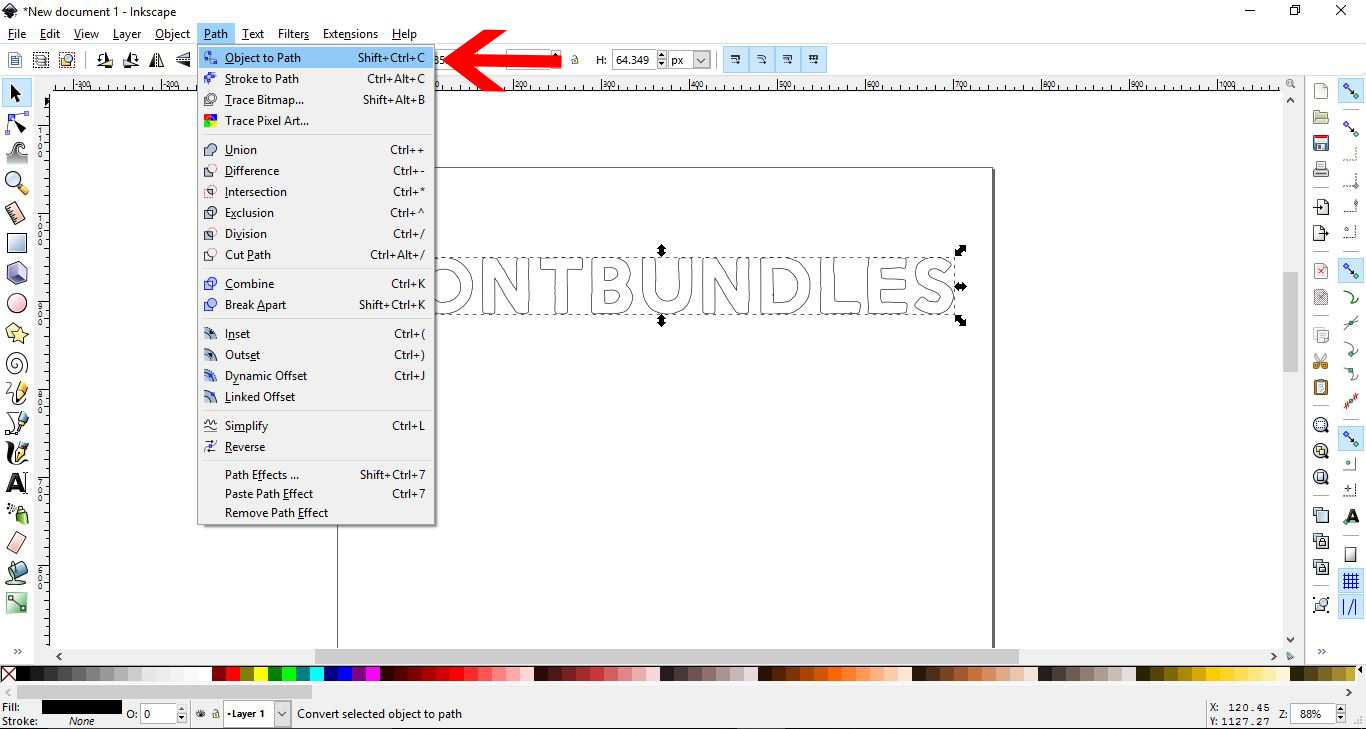Toggle snapping to grids
1366x729 pixels.
(1351, 581)
